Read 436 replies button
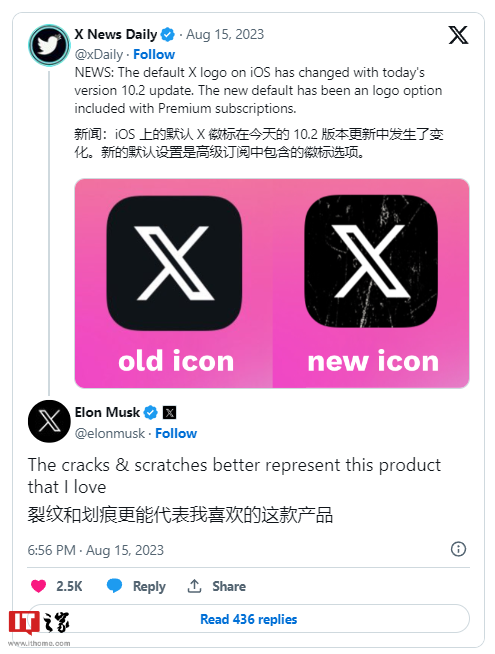Viewport: 495px width, 654px height. [x=249, y=619]
